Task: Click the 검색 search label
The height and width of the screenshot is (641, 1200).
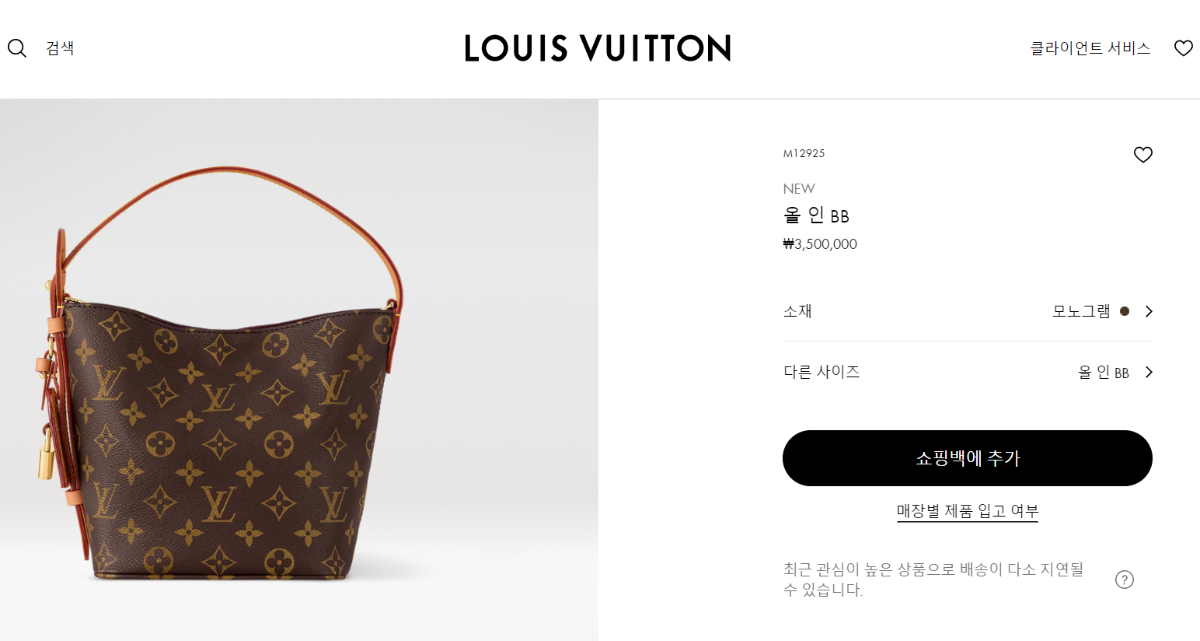Action: point(60,48)
